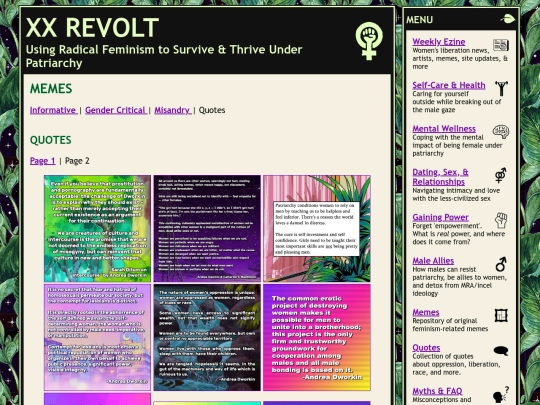
Task: Click 'How males can resist patriarchy' description
Action: (x=459, y=281)
